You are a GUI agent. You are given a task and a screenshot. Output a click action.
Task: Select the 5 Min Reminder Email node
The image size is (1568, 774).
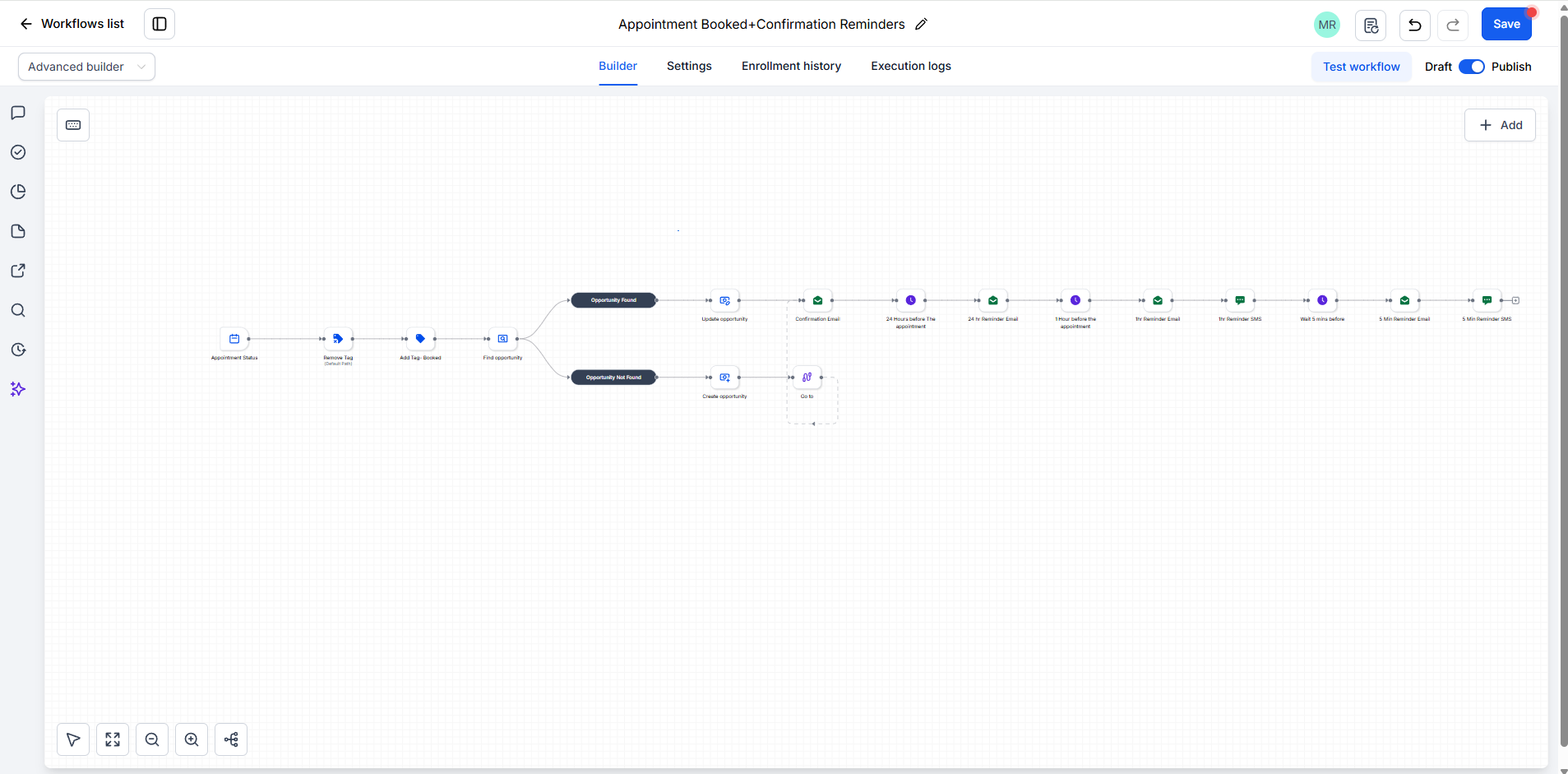tap(1404, 300)
